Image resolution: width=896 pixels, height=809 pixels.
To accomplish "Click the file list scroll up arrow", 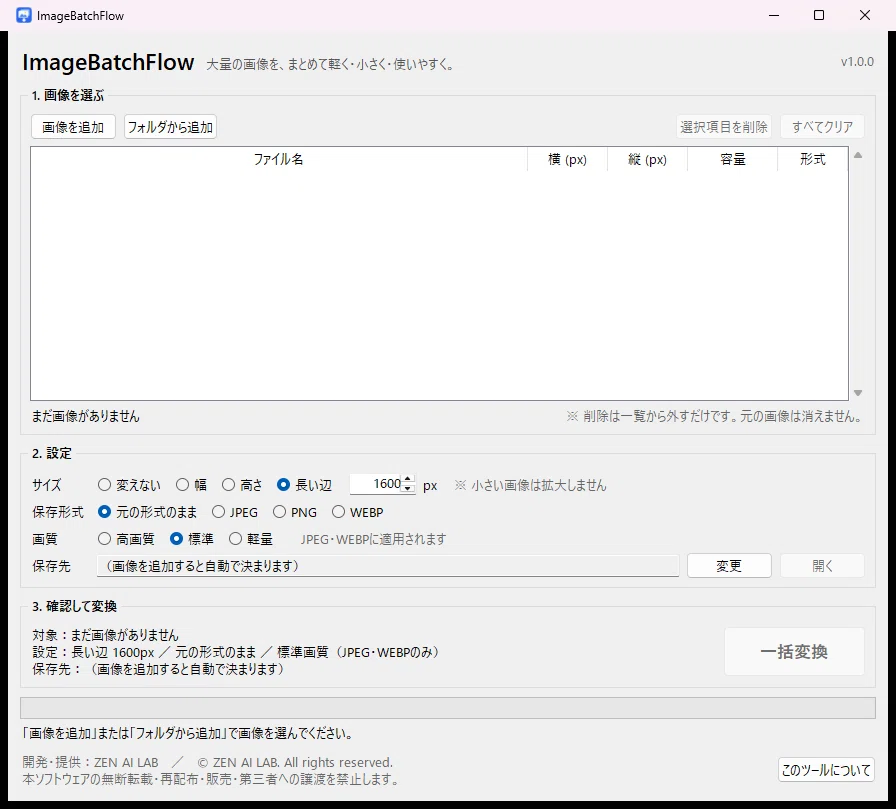I will (x=858, y=155).
